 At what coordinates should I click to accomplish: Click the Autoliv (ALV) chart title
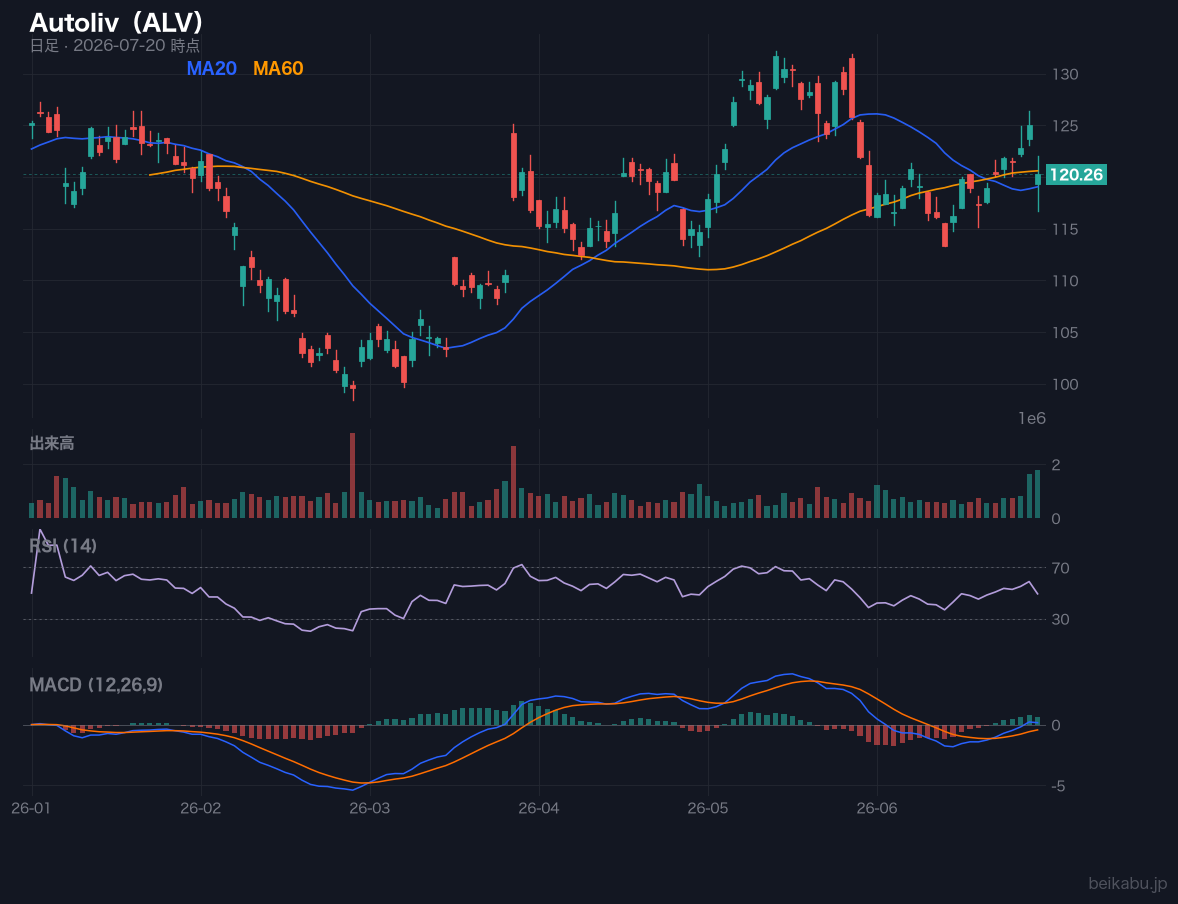pyautogui.click(x=116, y=23)
